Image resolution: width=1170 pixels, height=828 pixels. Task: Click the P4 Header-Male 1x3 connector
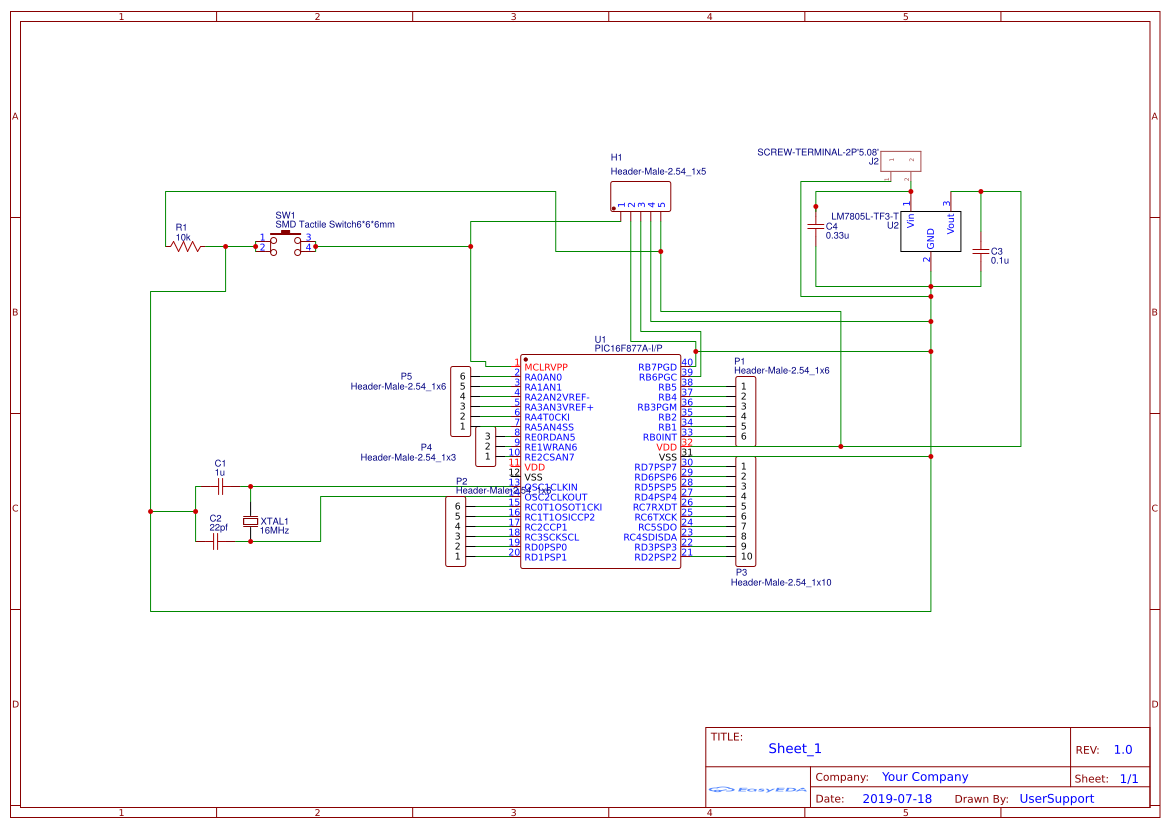[x=489, y=448]
